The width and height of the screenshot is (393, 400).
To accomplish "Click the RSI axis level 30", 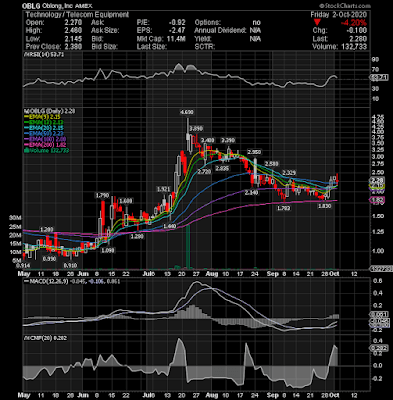I will coord(375,88).
